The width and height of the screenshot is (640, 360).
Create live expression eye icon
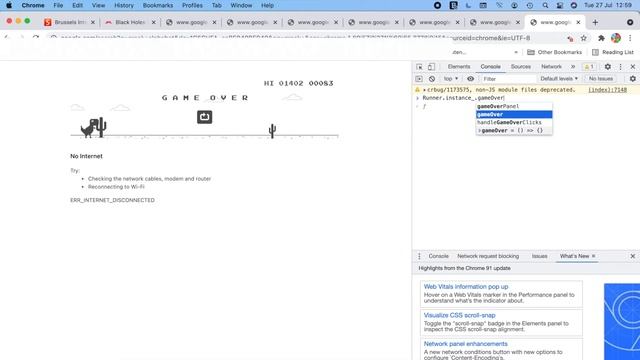[x=470, y=79]
